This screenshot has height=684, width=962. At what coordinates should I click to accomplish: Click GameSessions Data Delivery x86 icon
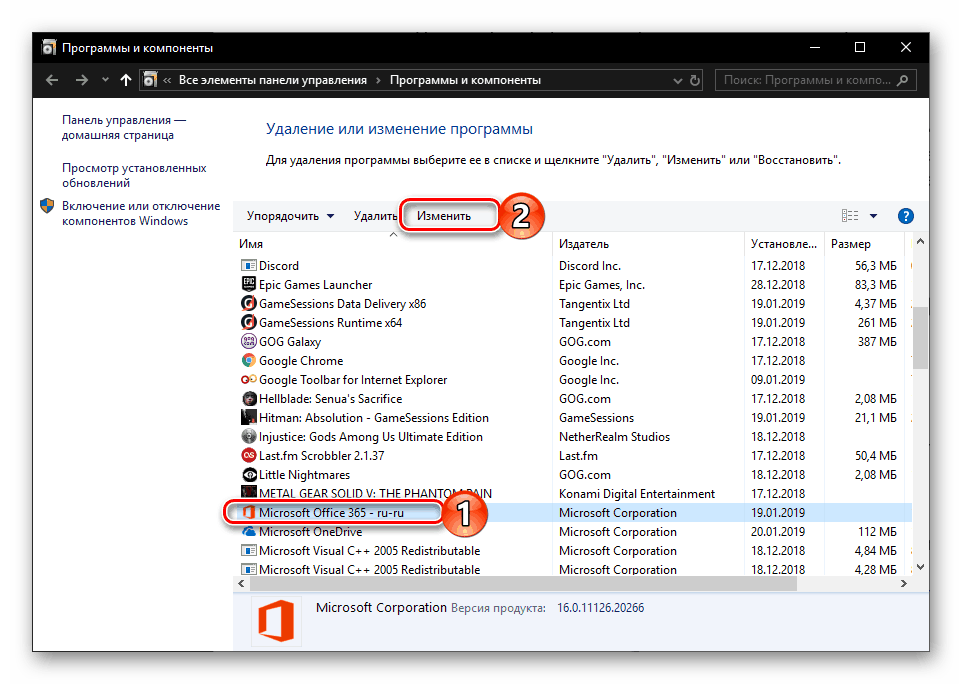pos(248,303)
